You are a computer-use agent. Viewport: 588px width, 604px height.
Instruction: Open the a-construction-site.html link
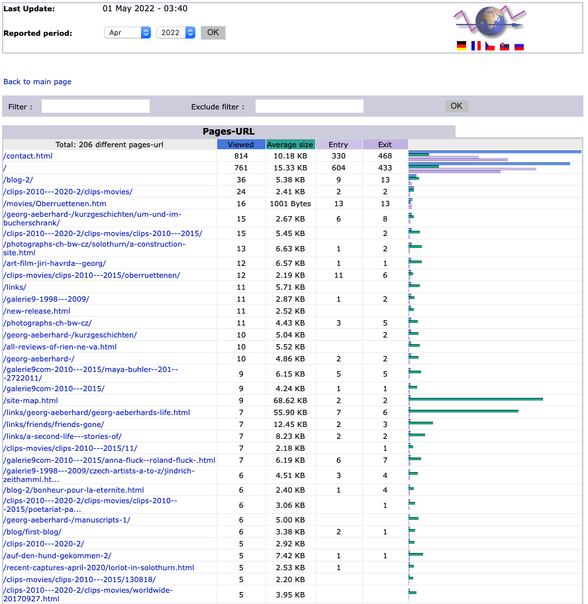click(94, 248)
